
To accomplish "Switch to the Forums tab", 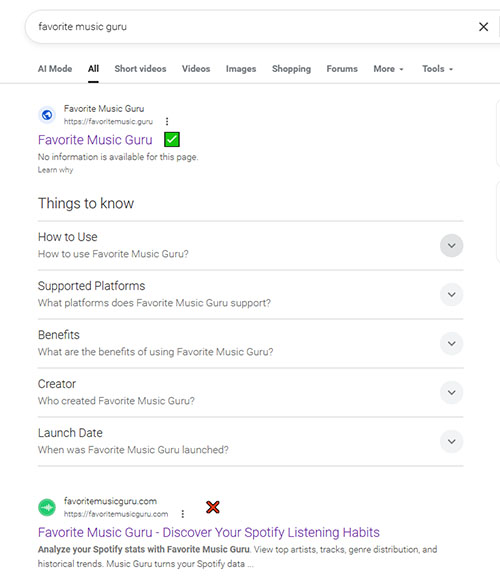I will coord(342,69).
